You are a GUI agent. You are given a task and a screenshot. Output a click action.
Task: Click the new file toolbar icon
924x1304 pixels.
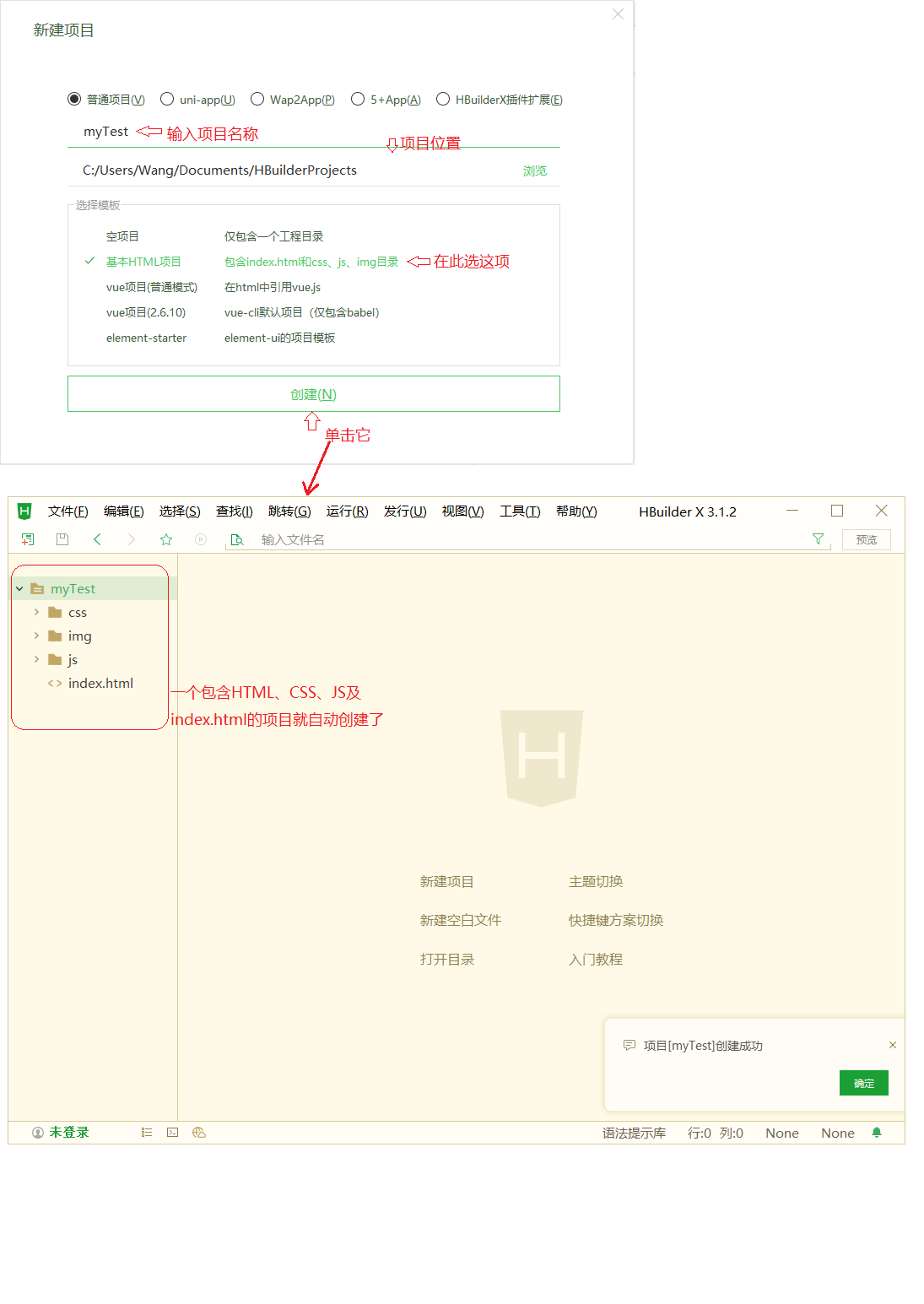click(x=28, y=539)
